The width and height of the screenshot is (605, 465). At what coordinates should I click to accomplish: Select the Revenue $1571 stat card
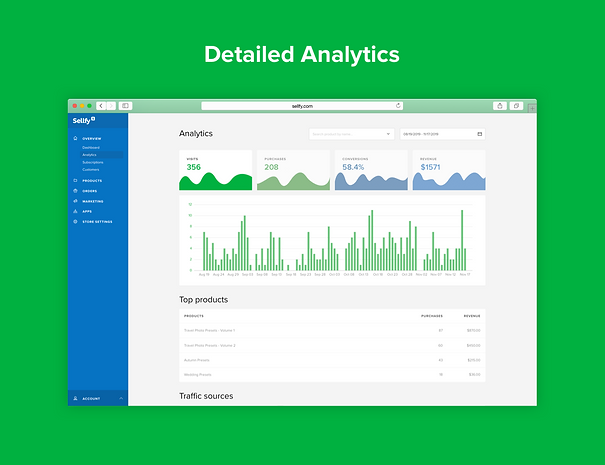449,170
